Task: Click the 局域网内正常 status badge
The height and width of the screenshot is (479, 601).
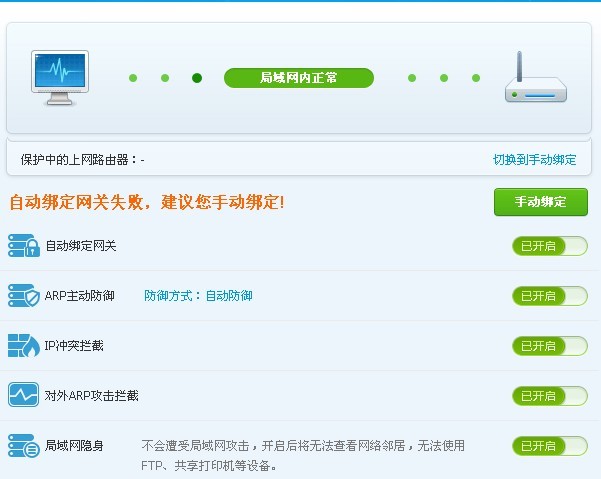Action: (x=298, y=78)
